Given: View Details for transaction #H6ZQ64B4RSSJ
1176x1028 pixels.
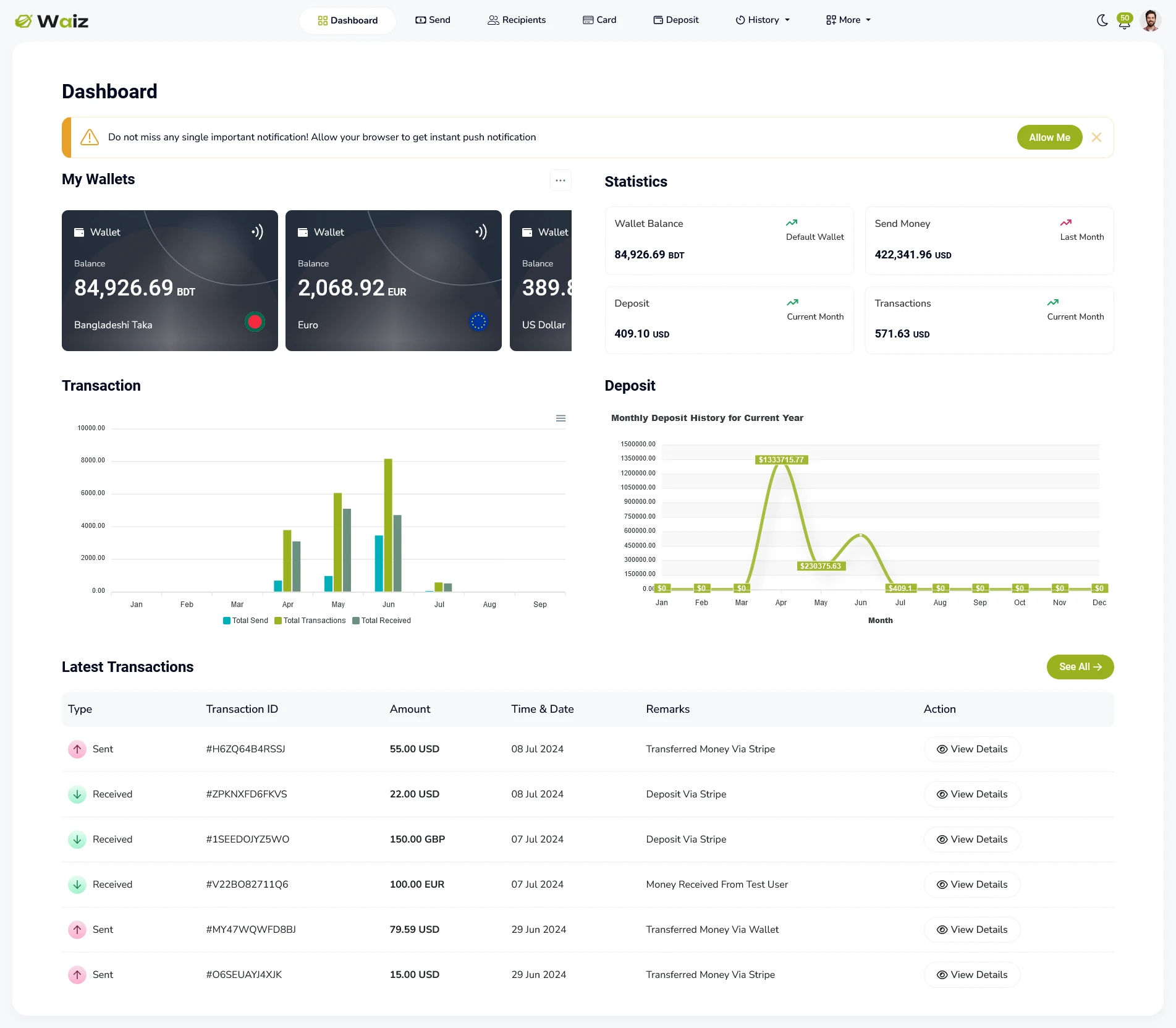Looking at the screenshot, I should [x=971, y=749].
